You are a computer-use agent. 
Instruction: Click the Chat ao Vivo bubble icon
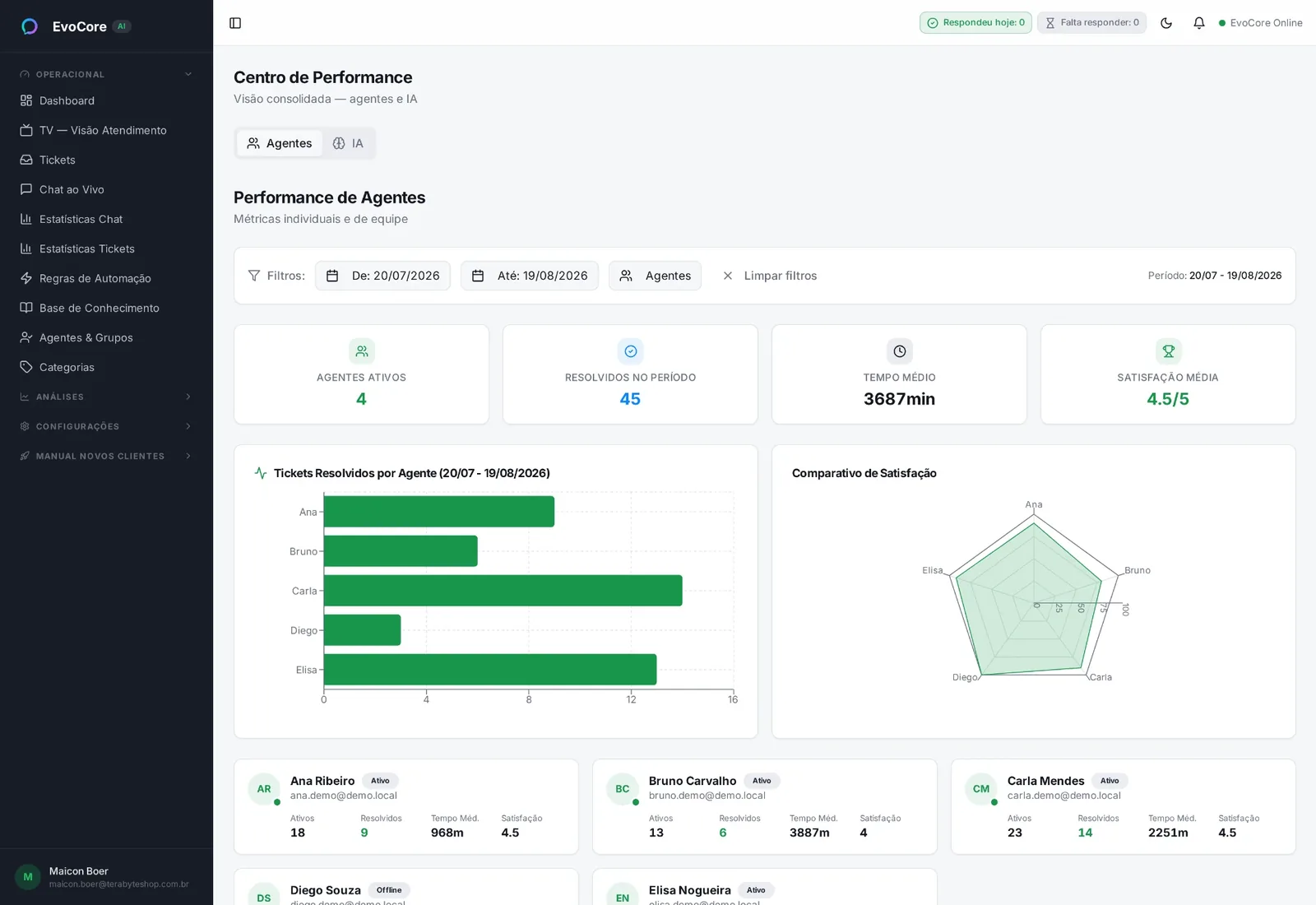(x=26, y=189)
